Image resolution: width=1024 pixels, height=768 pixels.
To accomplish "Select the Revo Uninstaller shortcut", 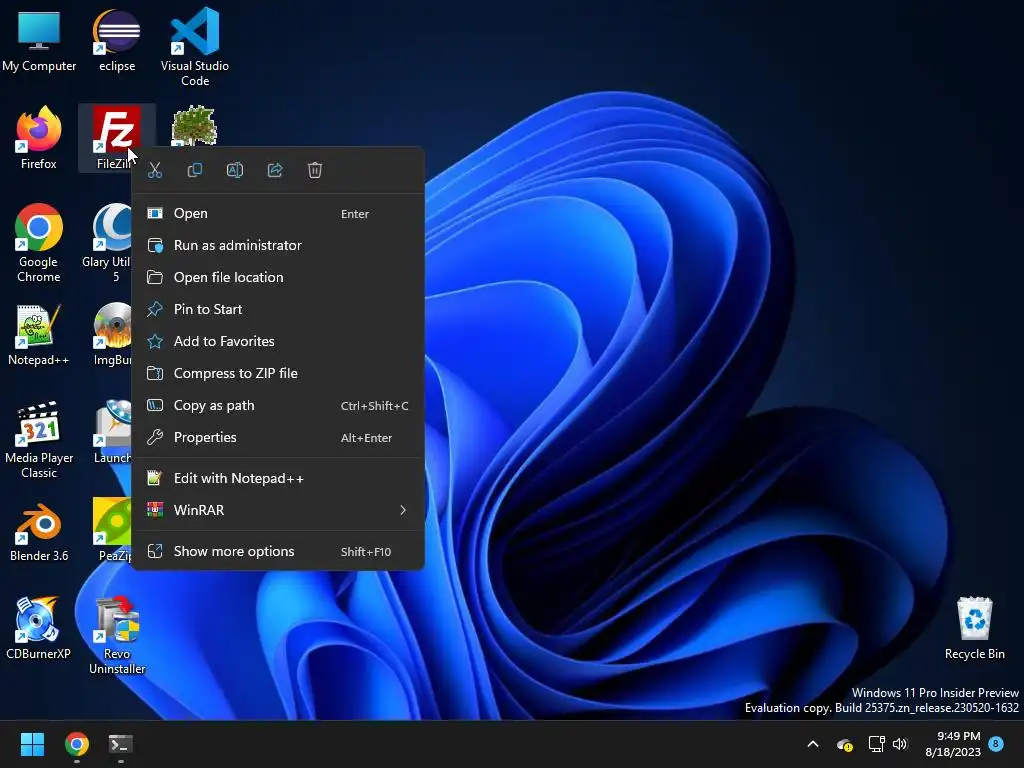I will (117, 635).
